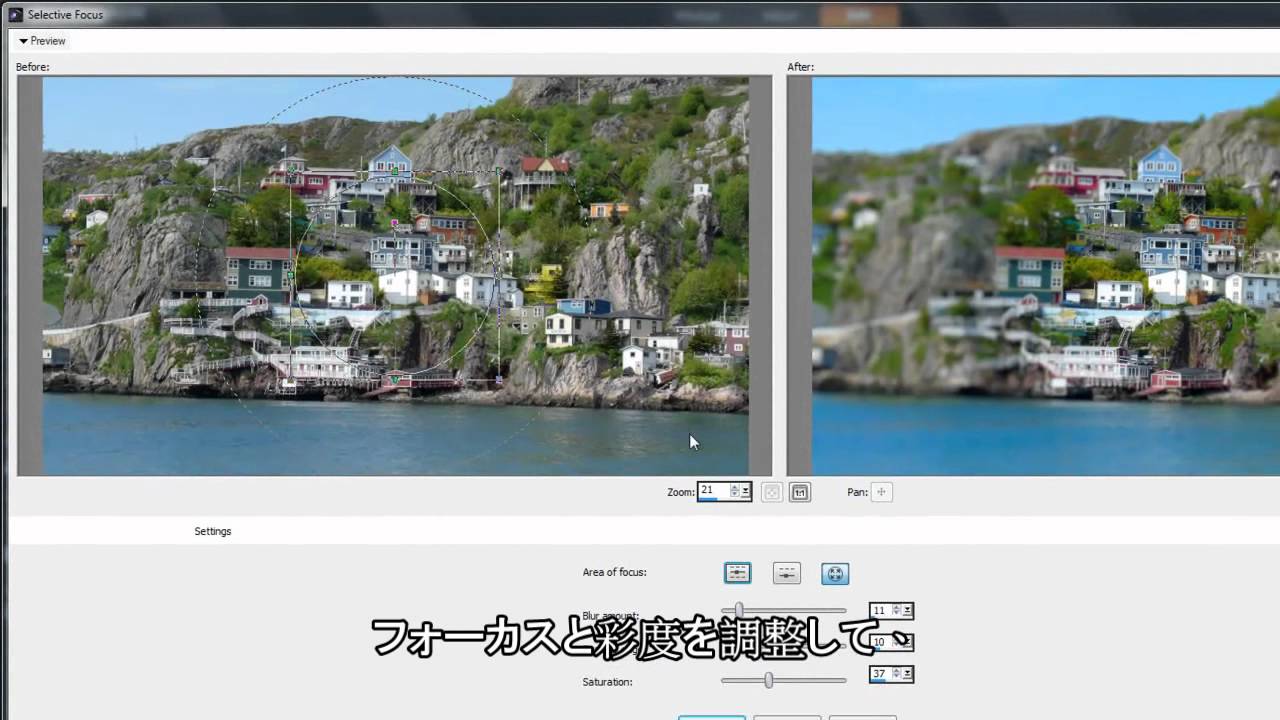Screen dimensions: 1280x720
Task: Select the planar area of focus mode
Action: [737, 573]
